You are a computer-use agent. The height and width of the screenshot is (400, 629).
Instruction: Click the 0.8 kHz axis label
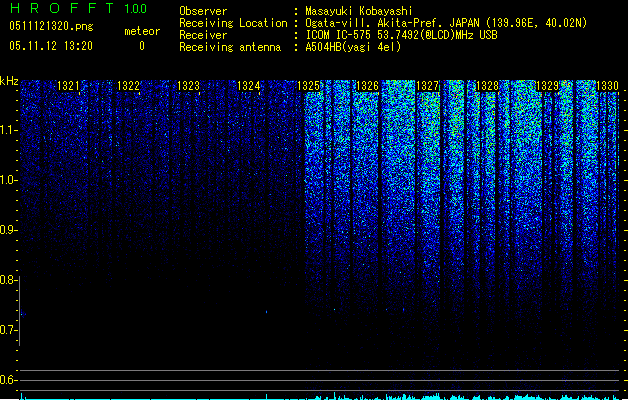8,280
